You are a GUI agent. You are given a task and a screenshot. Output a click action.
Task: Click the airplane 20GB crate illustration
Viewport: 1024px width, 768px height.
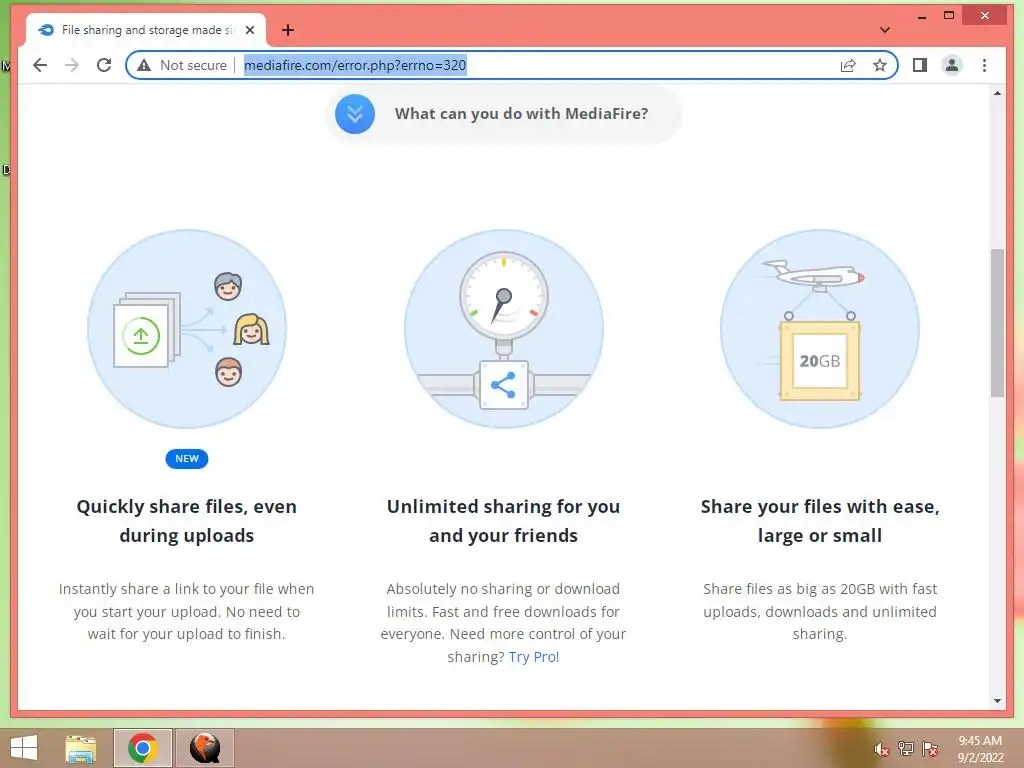click(x=820, y=328)
